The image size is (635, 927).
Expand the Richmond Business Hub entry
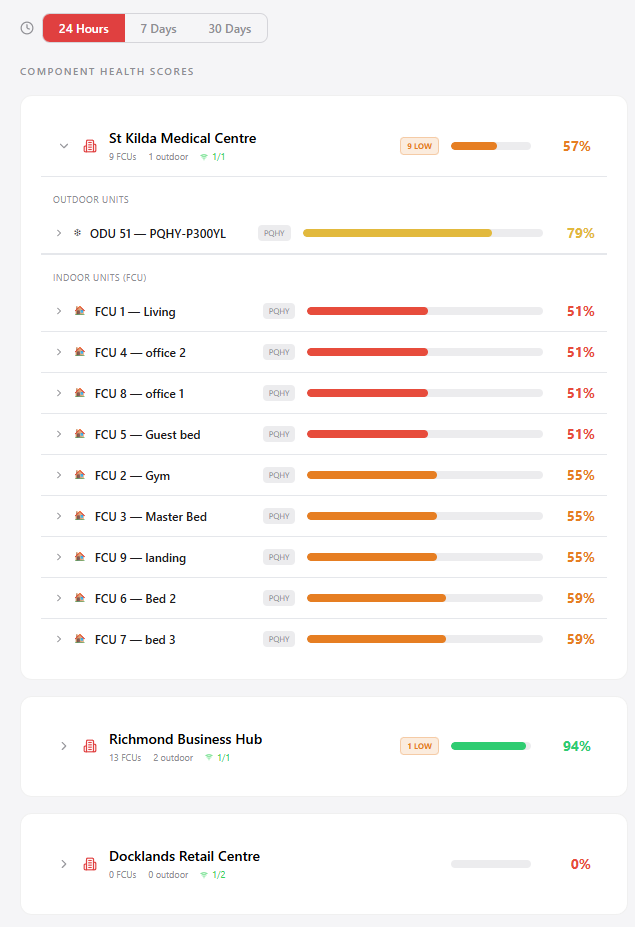pos(62,746)
